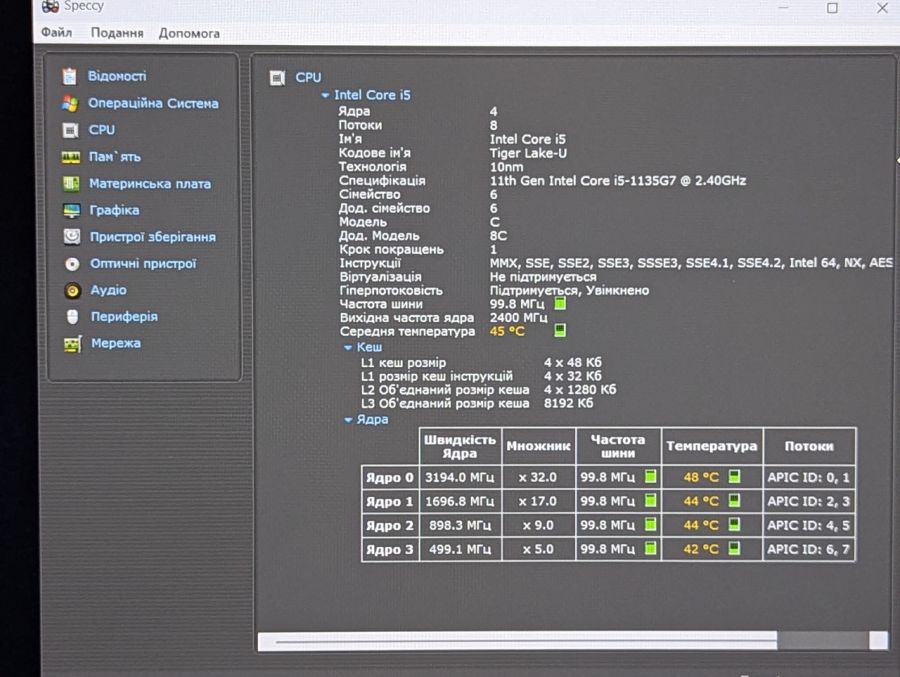Click the Не підтримується virtualization value

(x=543, y=277)
